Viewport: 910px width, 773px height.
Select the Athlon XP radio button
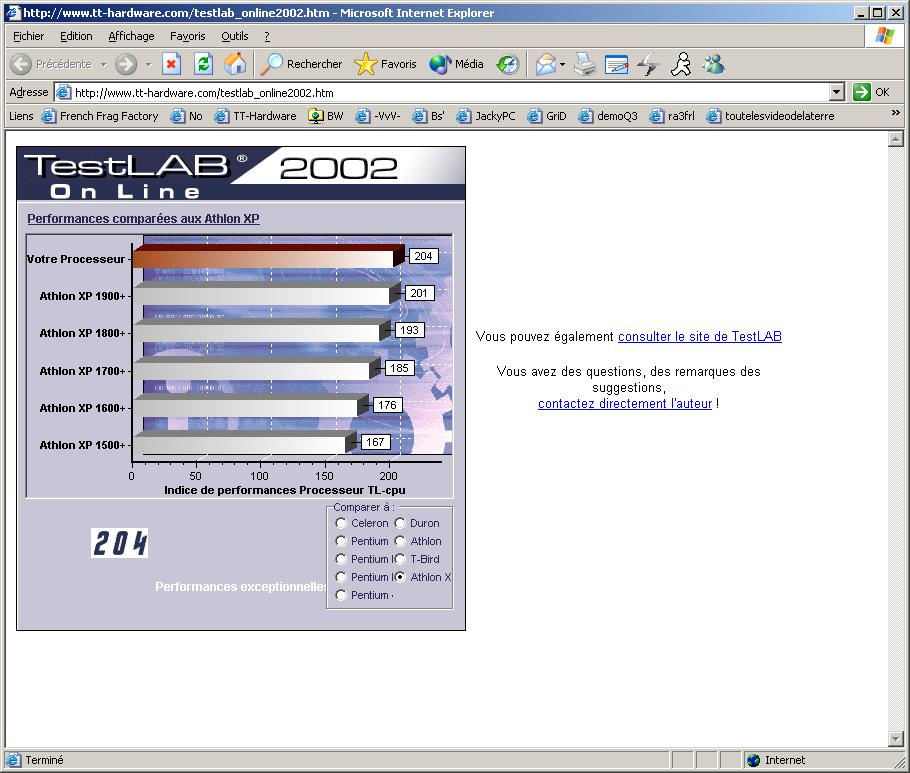(x=400, y=577)
